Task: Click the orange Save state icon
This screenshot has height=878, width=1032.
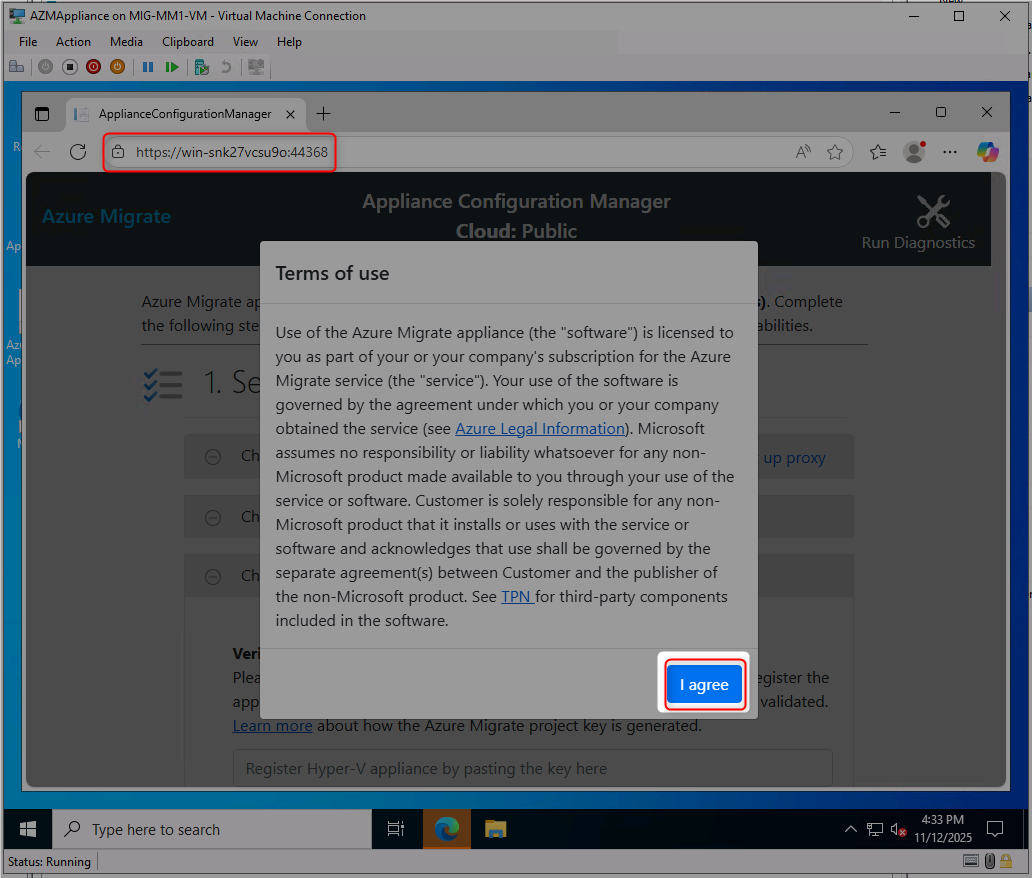Action: click(118, 67)
